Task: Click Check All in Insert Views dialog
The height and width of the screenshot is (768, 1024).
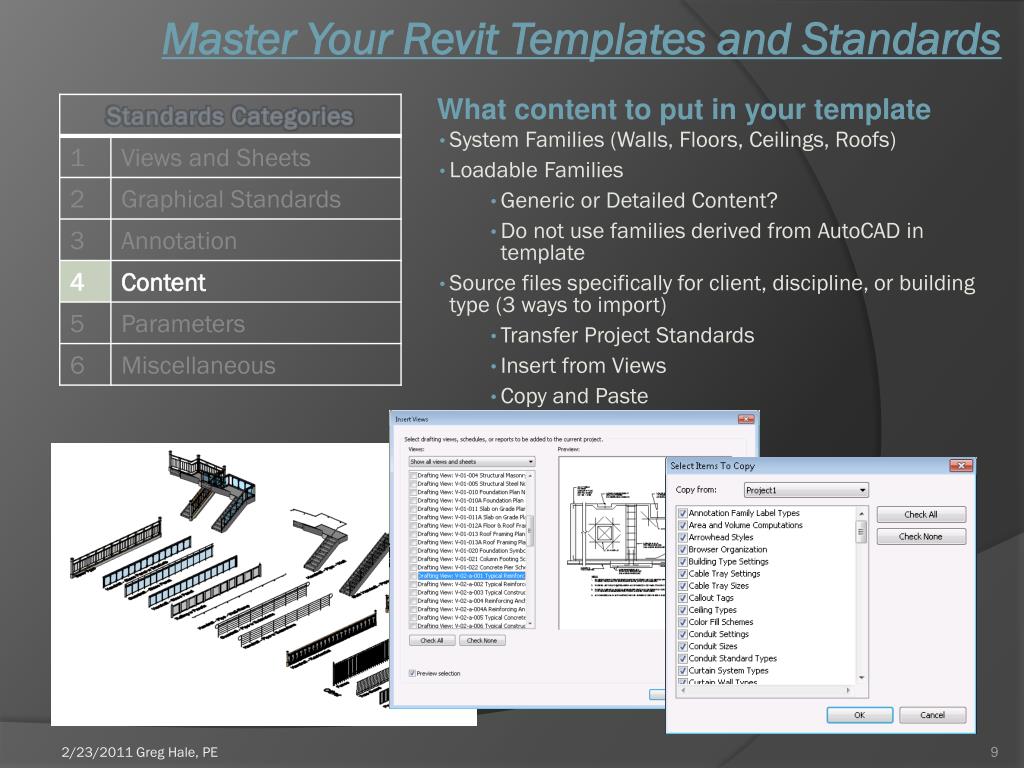Action: click(432, 641)
